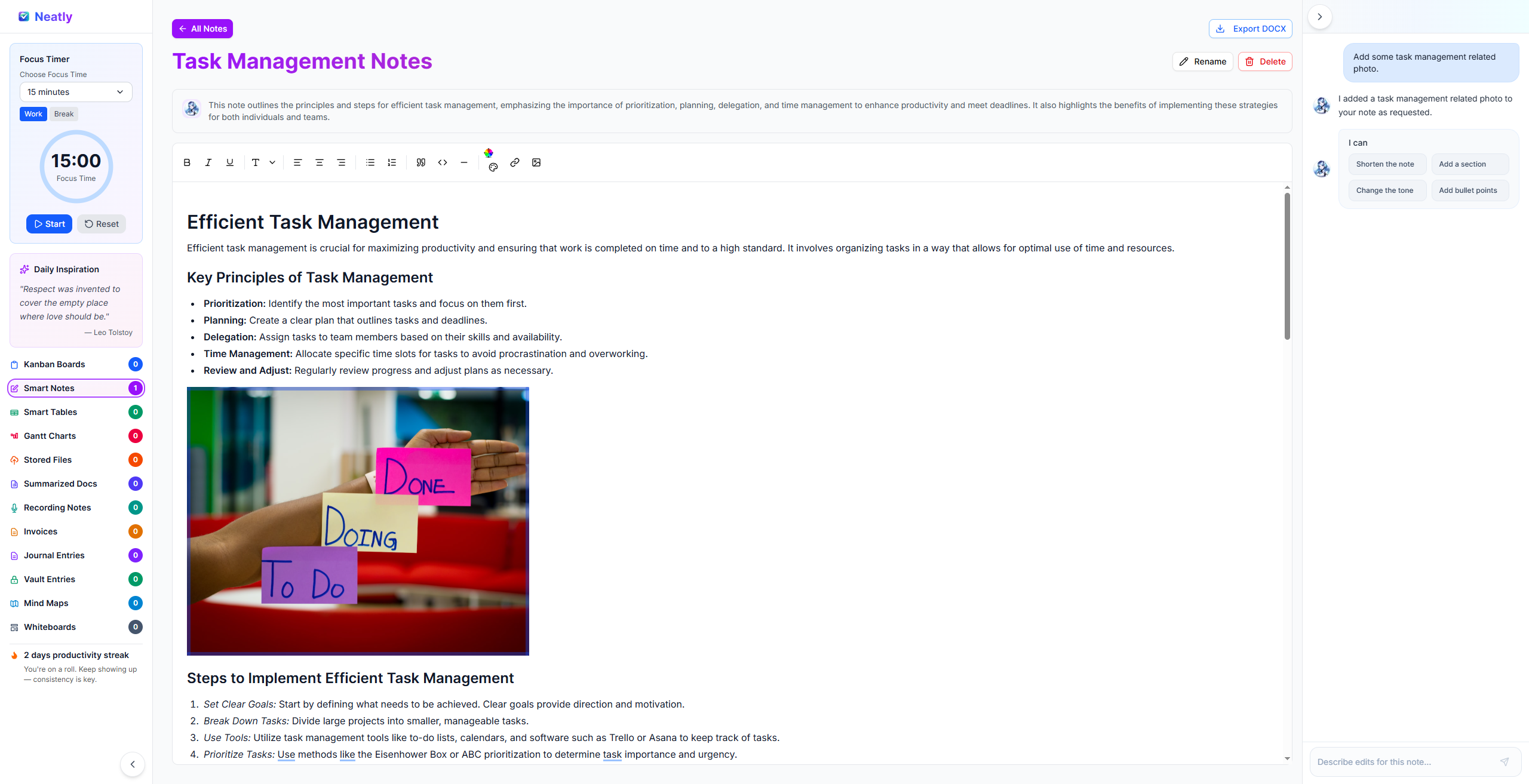Viewport: 1529px width, 784px height.
Task: Insert an image into the note
Action: pyautogui.click(x=536, y=162)
